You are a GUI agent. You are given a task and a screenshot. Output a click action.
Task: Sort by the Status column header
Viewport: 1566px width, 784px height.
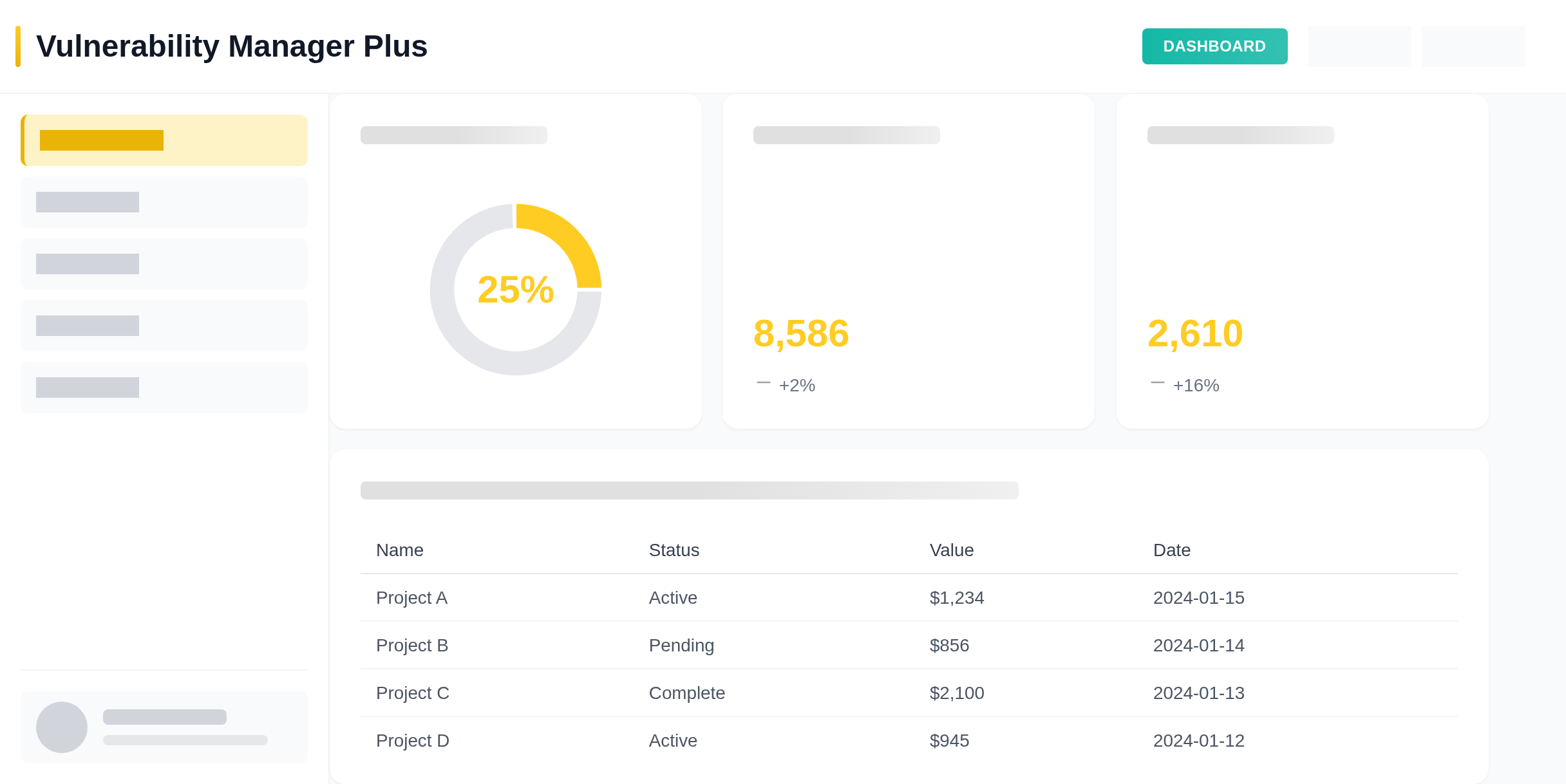(674, 550)
